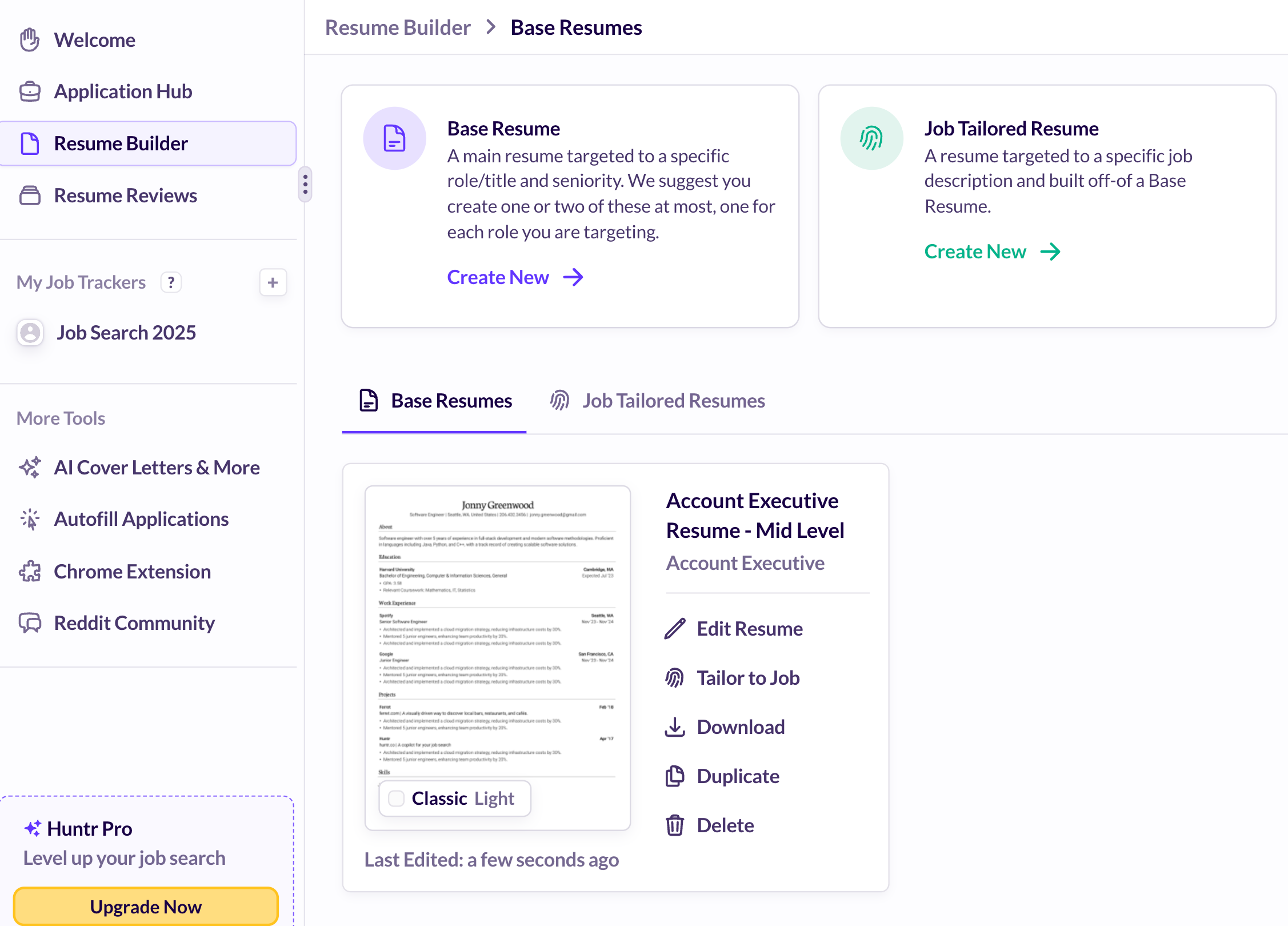Click the Reddit Community chat icon
This screenshot has height=926, width=1288.
pos(30,623)
